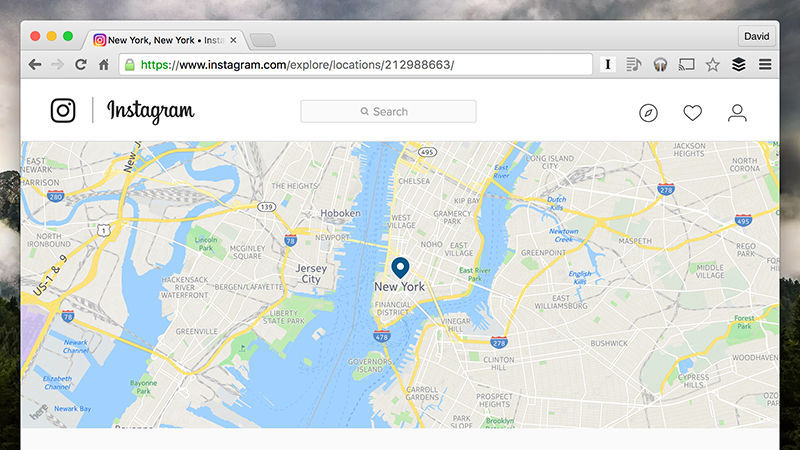The image size is (800, 450).
Task: Click the FINANCIAL DISTRICT map label
Action: [x=392, y=308]
